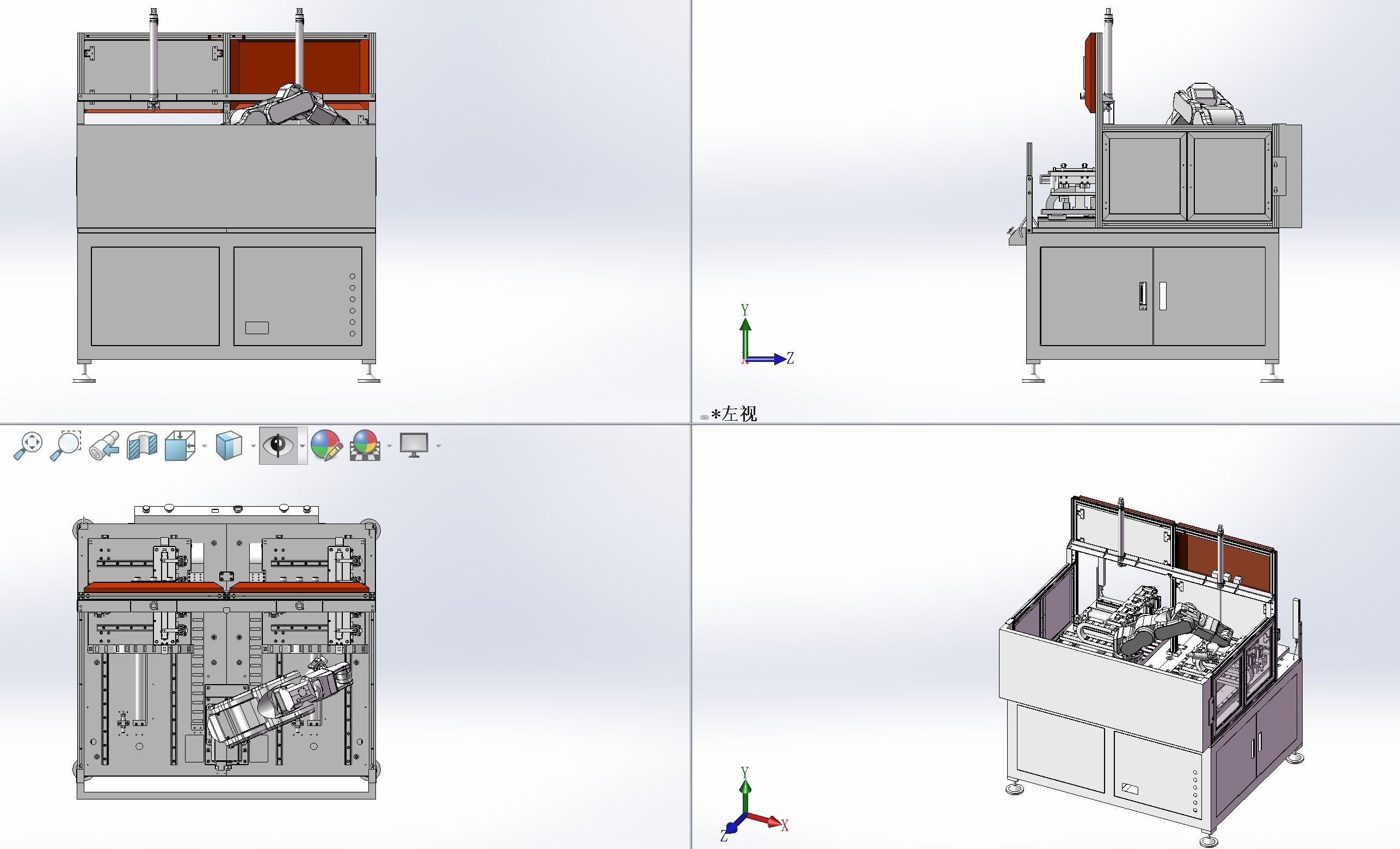Select the Zoom to Area tool

pyautogui.click(x=66, y=446)
